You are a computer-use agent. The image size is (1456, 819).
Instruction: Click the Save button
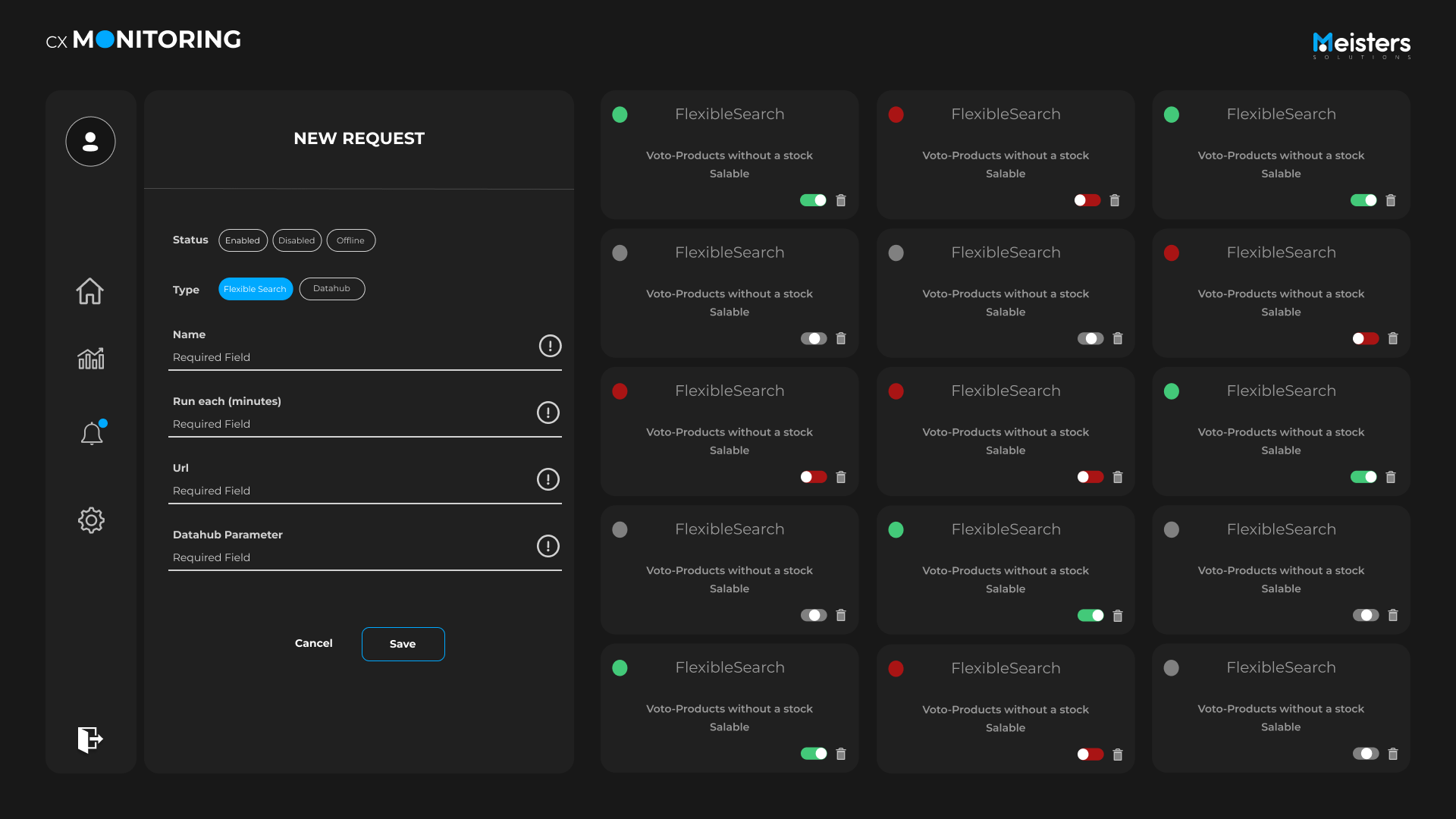(x=403, y=644)
